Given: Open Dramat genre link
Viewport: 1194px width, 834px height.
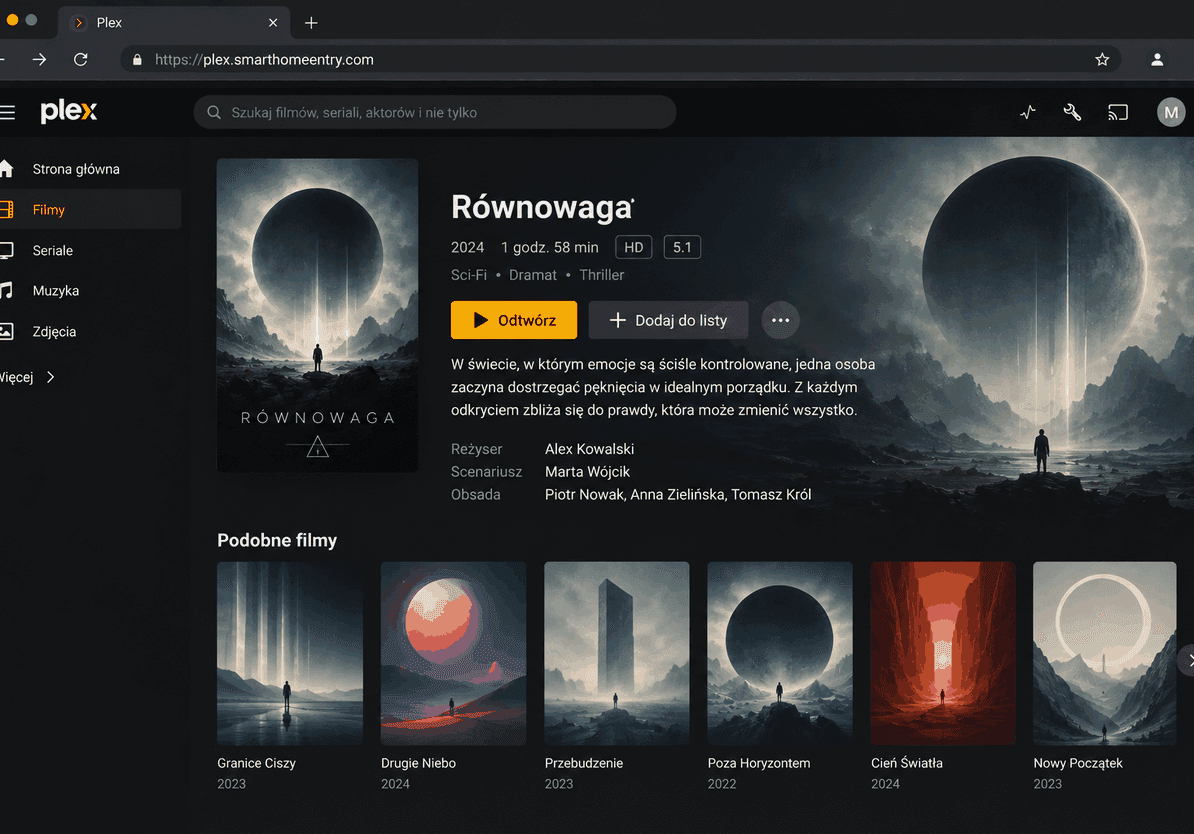Looking at the screenshot, I should click(x=533, y=275).
